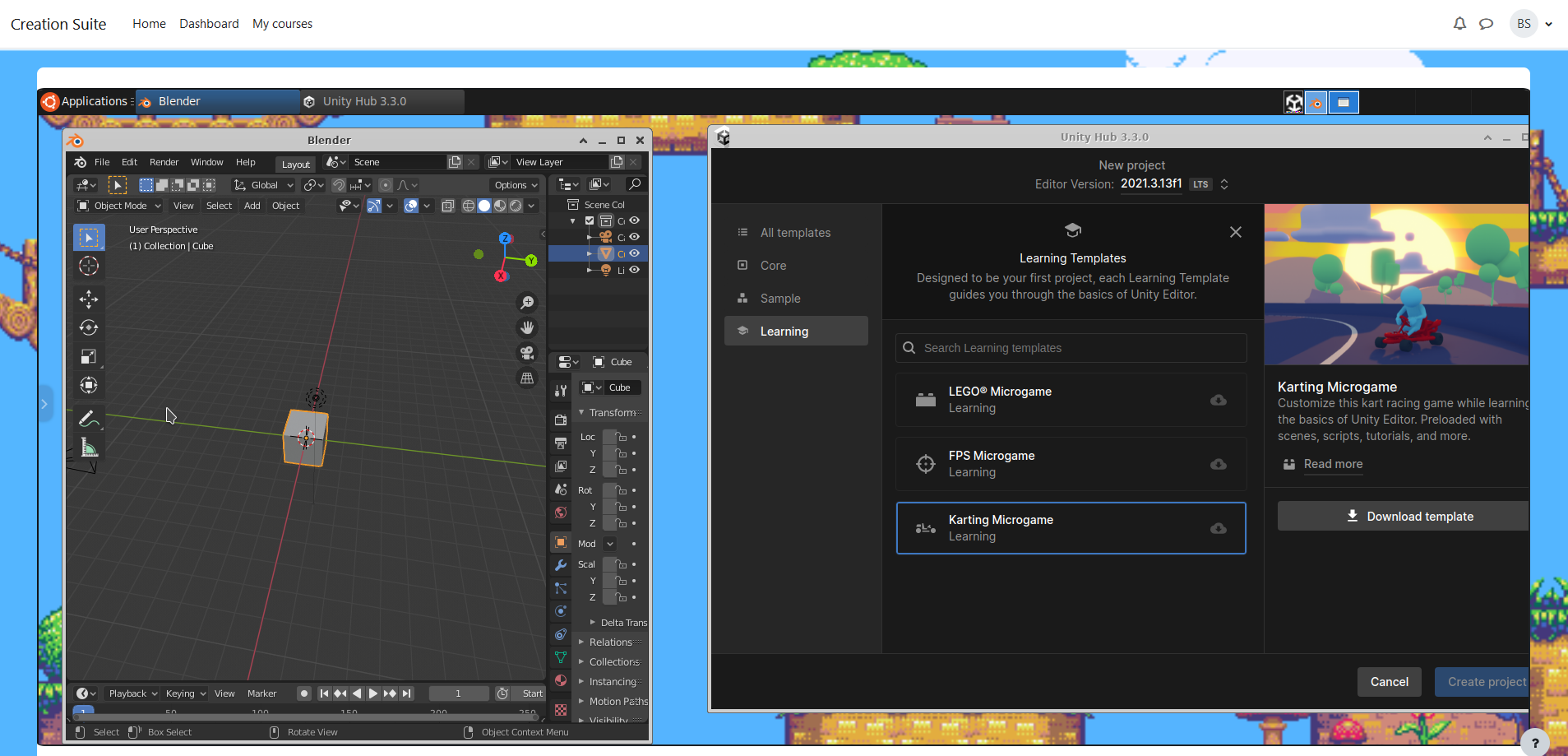
Task: Open the Global transform orientation dropdown
Action: tap(264, 185)
